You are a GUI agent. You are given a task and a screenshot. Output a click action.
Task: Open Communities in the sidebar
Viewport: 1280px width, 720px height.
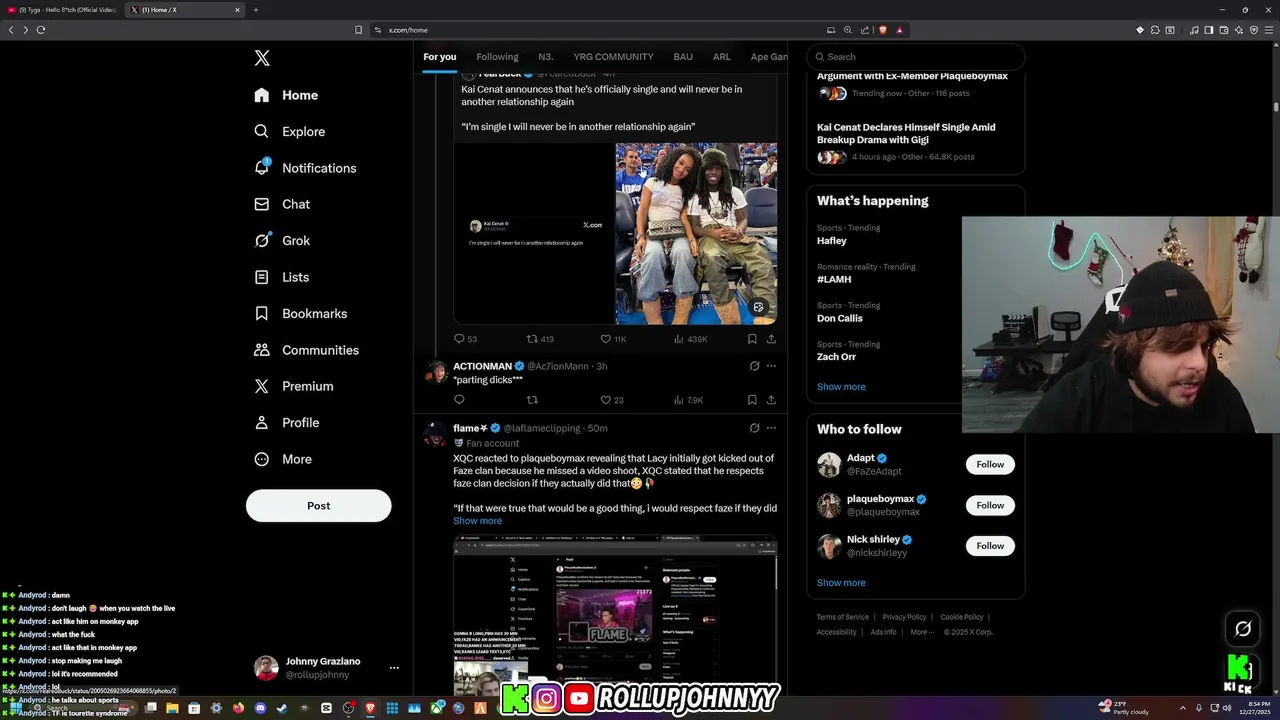coord(306,350)
